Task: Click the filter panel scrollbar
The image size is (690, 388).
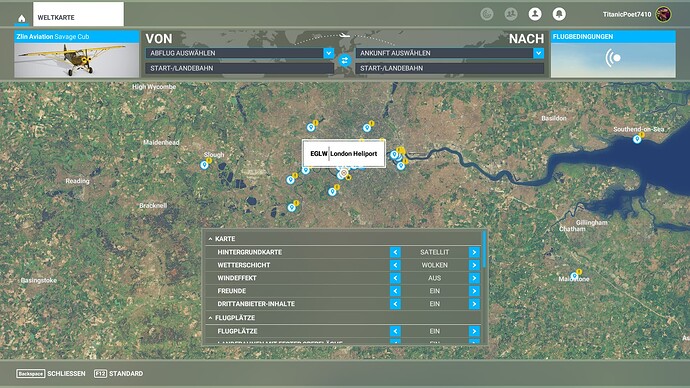Action: click(x=484, y=249)
